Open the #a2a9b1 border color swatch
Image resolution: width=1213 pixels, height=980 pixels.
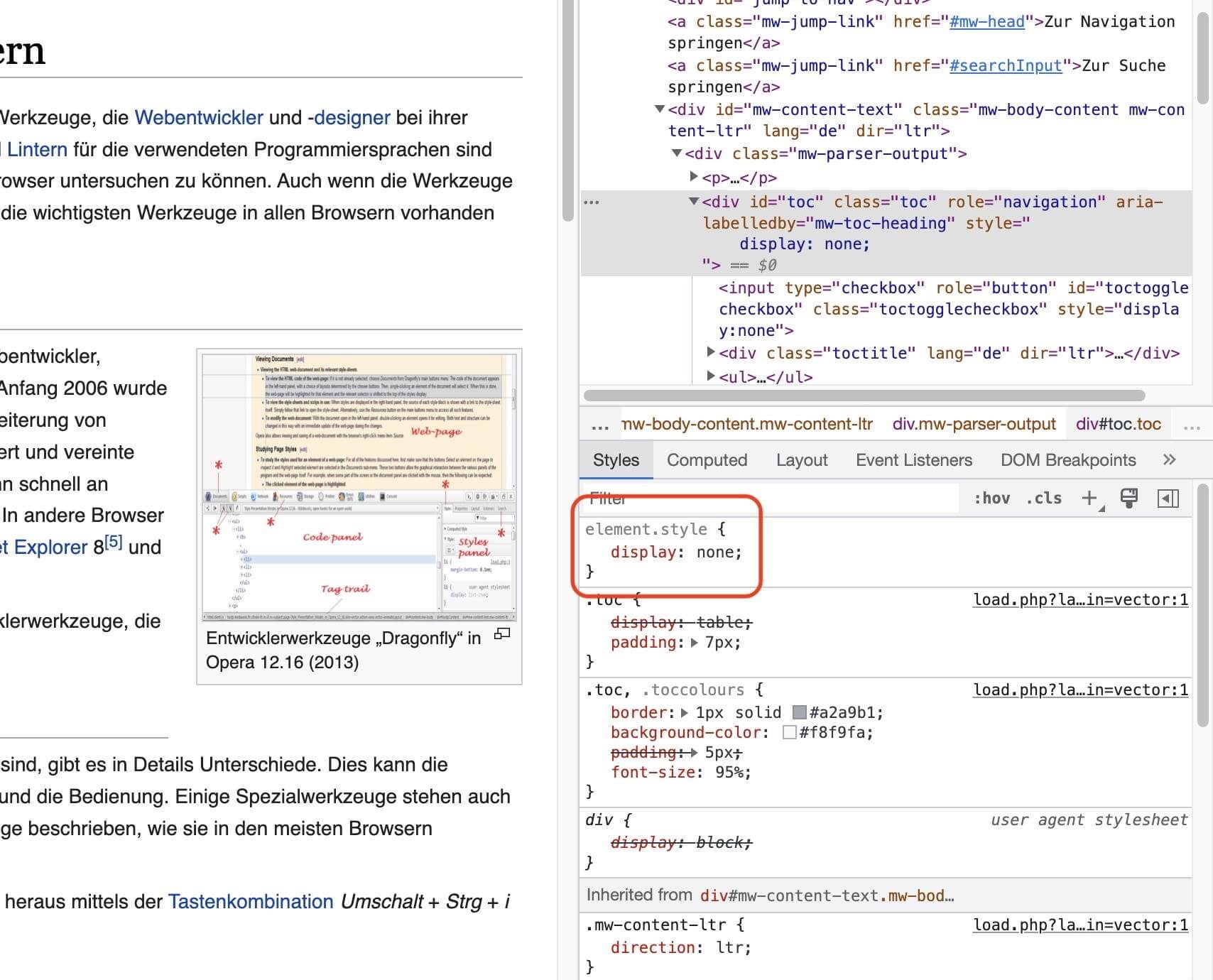pos(800,712)
